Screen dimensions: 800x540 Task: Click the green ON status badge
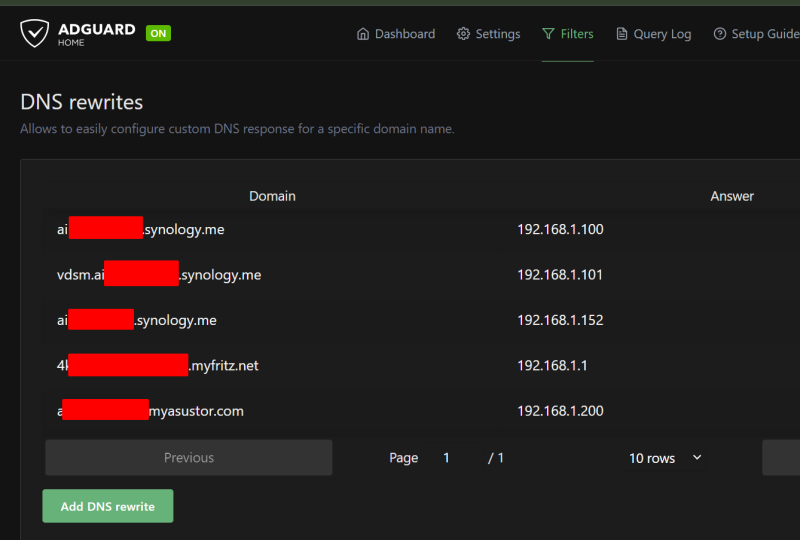158,33
